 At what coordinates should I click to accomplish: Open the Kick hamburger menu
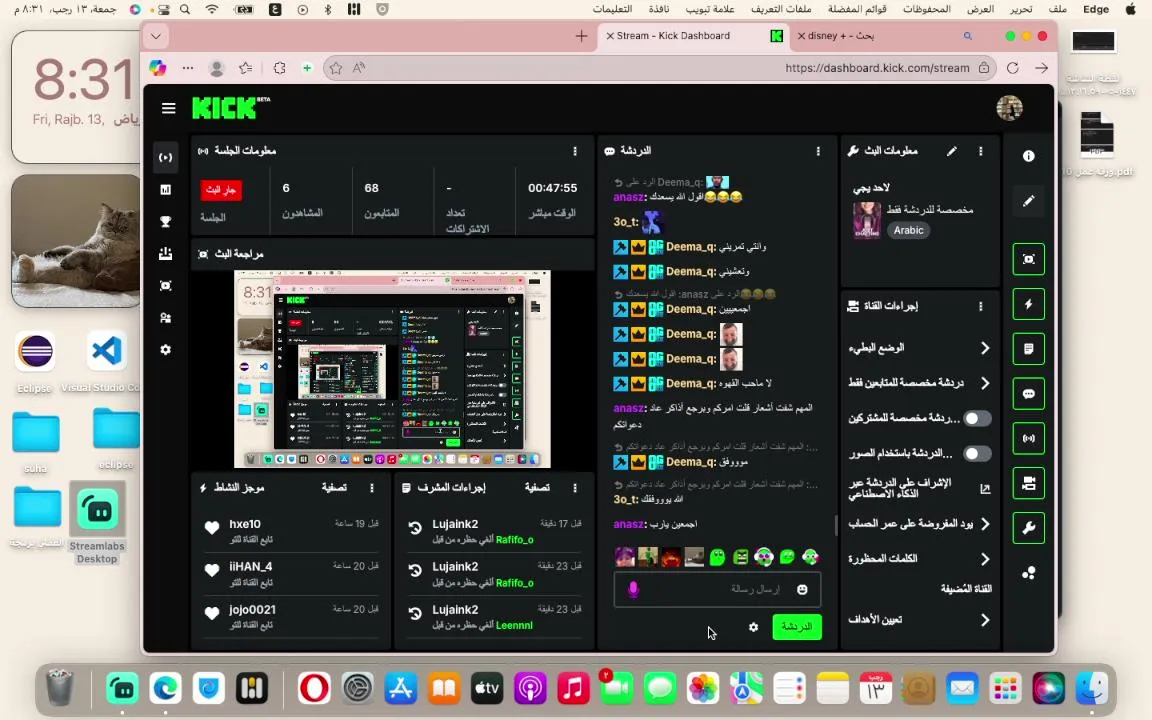[x=168, y=109]
